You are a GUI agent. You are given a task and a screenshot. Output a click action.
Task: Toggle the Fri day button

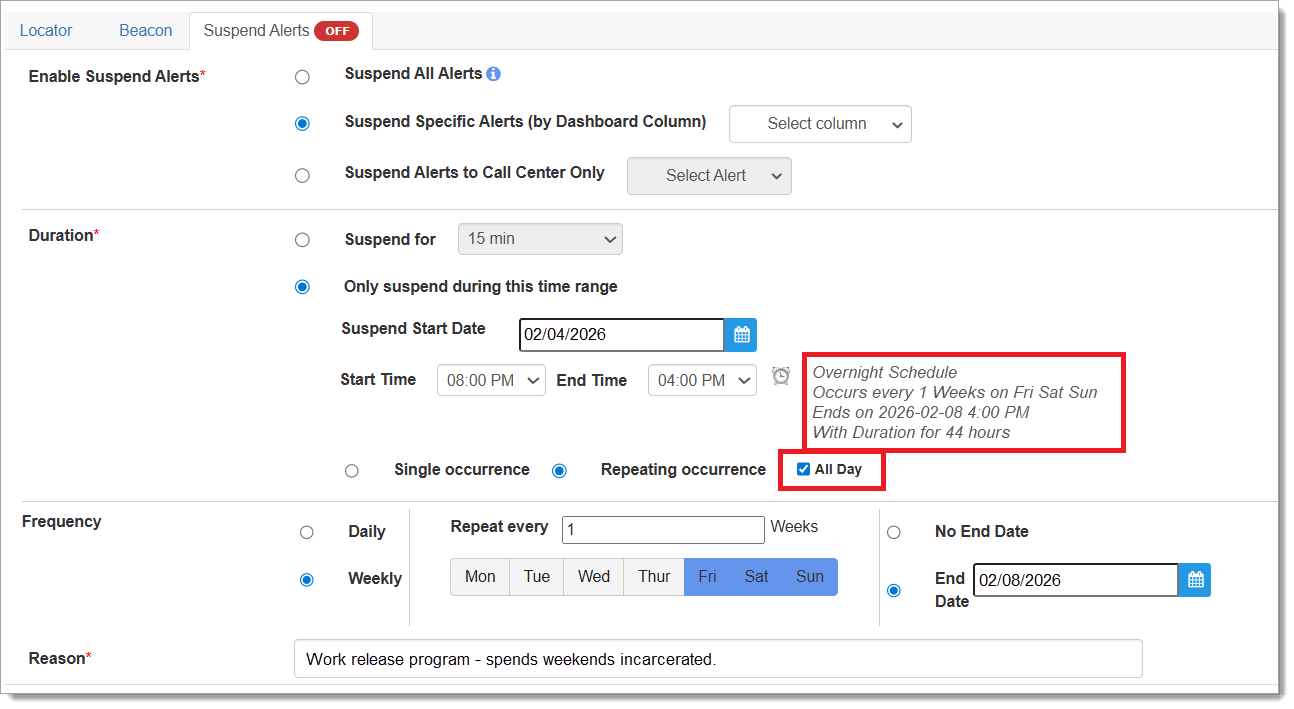(707, 577)
